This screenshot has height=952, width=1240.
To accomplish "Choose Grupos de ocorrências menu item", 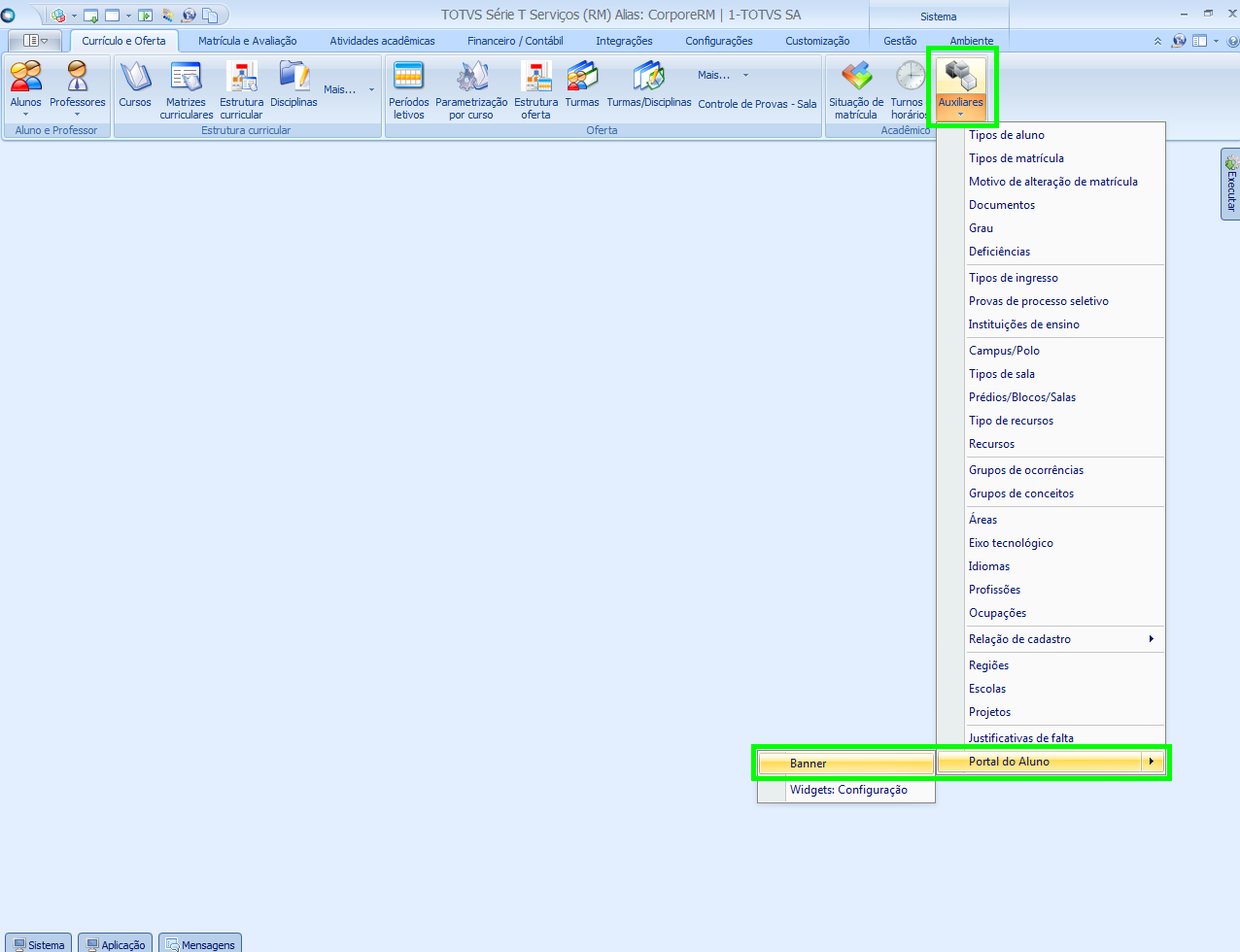I will (x=1051, y=470).
